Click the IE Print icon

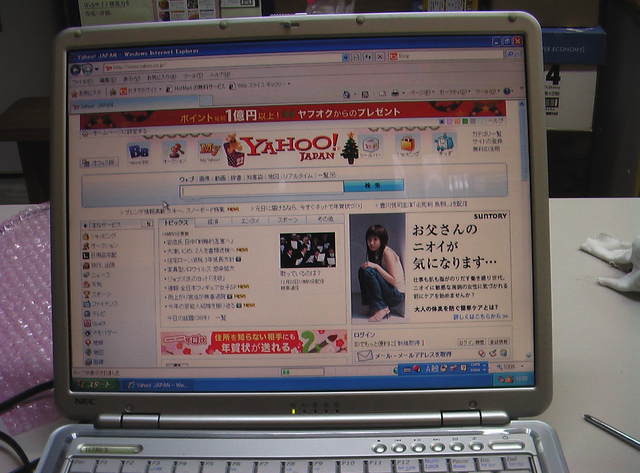pyautogui.click(x=395, y=93)
